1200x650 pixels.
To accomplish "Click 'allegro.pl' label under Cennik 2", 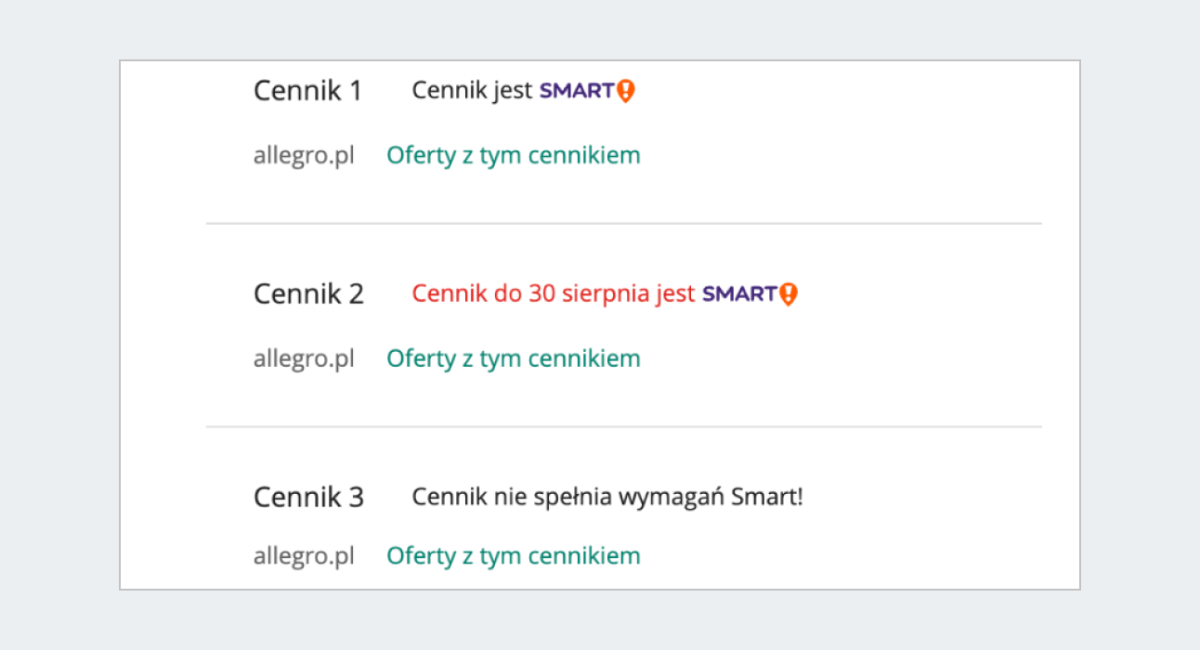I will tap(303, 358).
